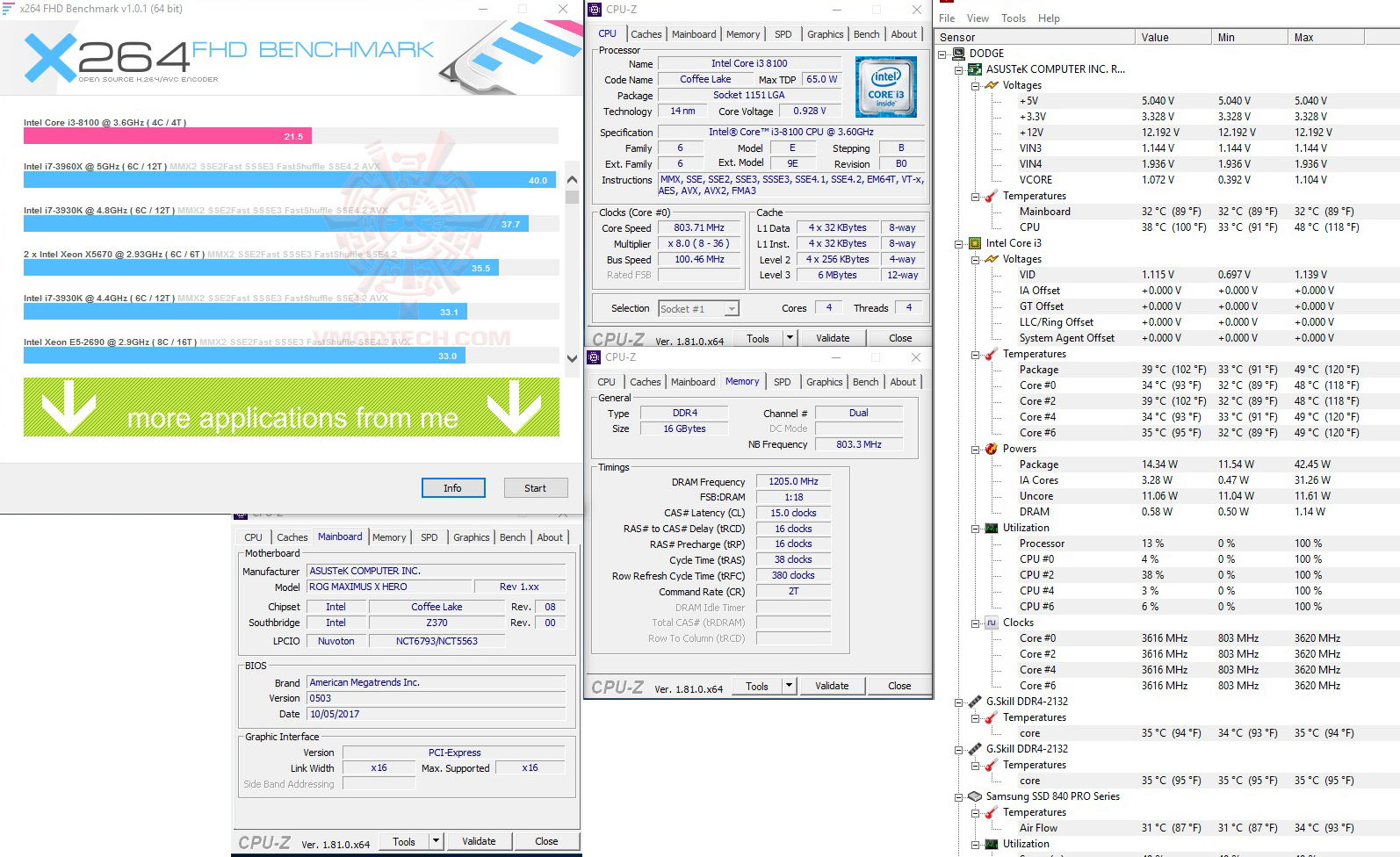Screen dimensions: 1400x857
Task: Click Validate in CPU-Z Processor window
Action: (833, 338)
